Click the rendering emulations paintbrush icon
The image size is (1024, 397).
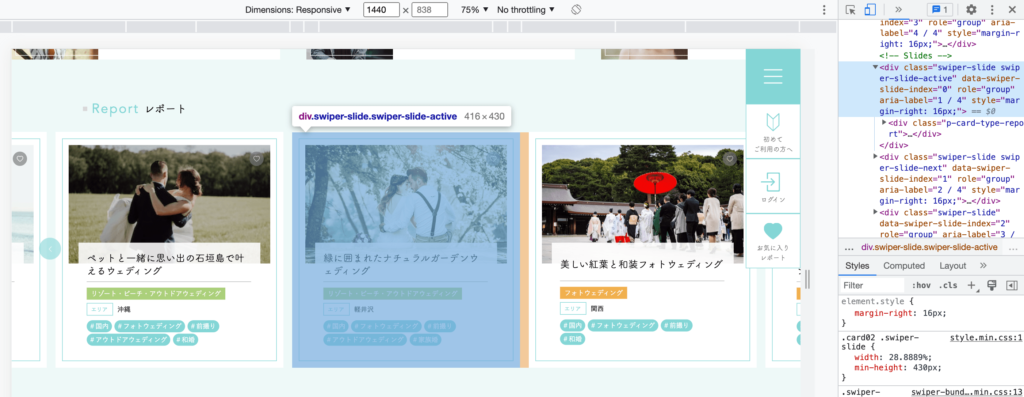(991, 285)
